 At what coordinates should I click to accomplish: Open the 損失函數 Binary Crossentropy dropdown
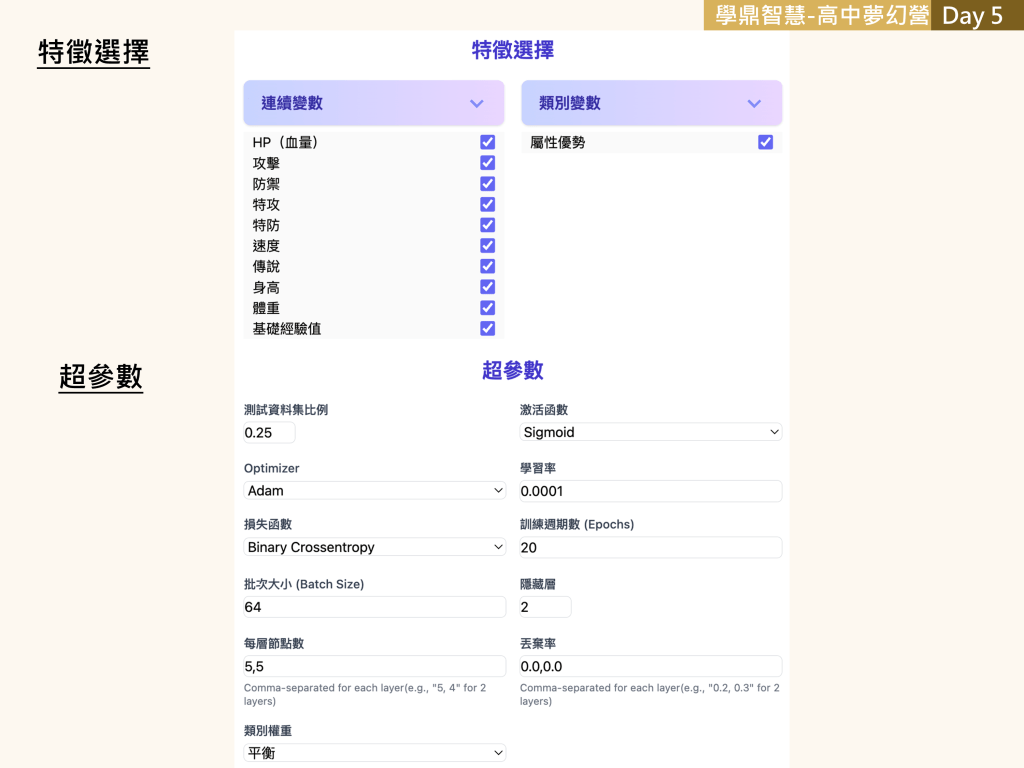[375, 547]
